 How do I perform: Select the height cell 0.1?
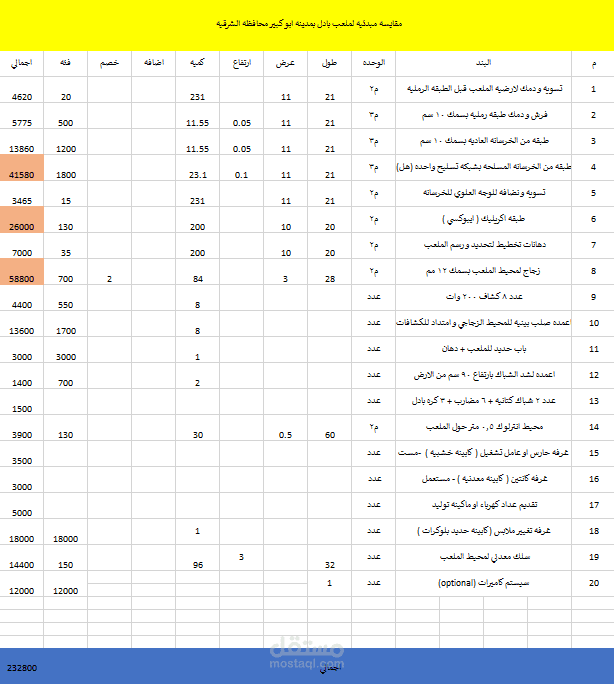coord(242,168)
